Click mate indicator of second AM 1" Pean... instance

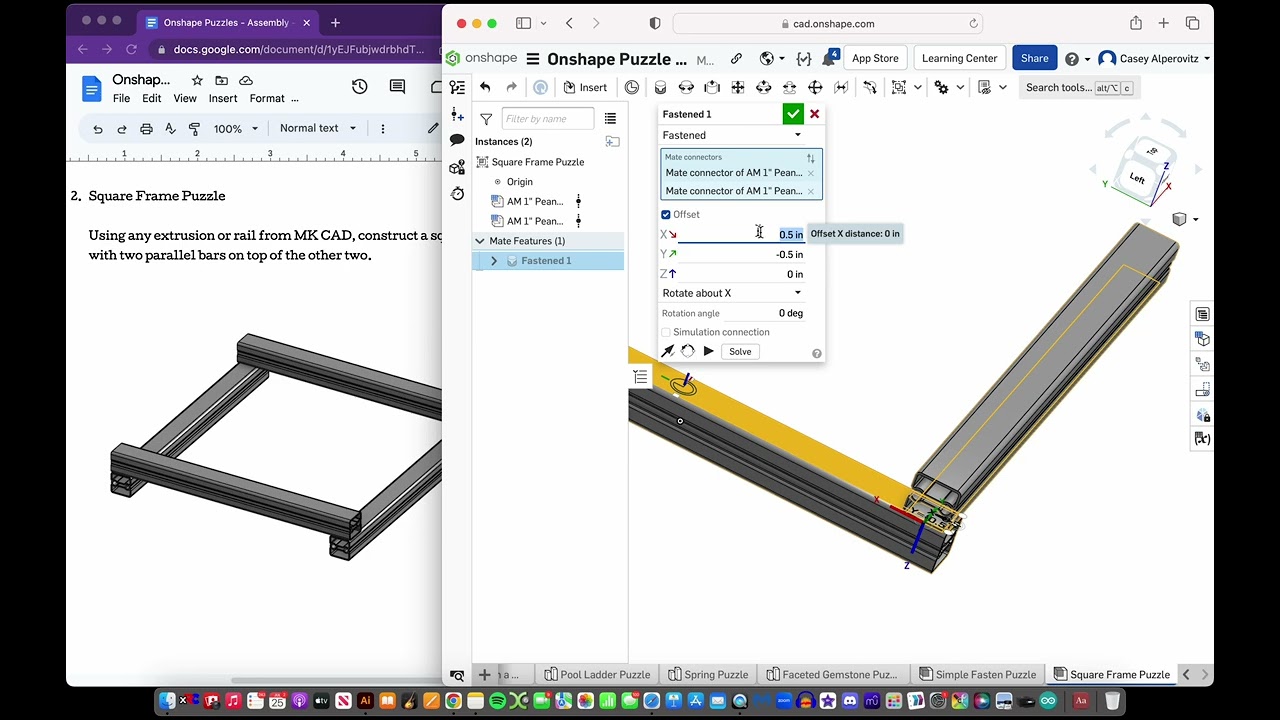[x=578, y=221]
